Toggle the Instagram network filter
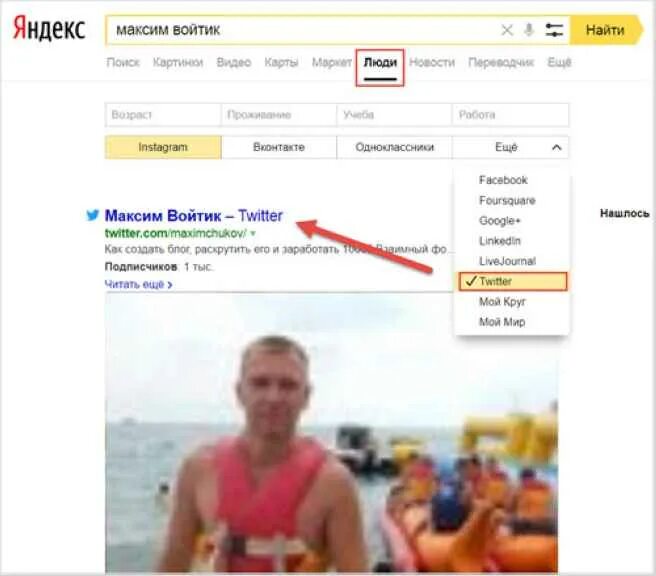This screenshot has height=576, width=656. [163, 147]
